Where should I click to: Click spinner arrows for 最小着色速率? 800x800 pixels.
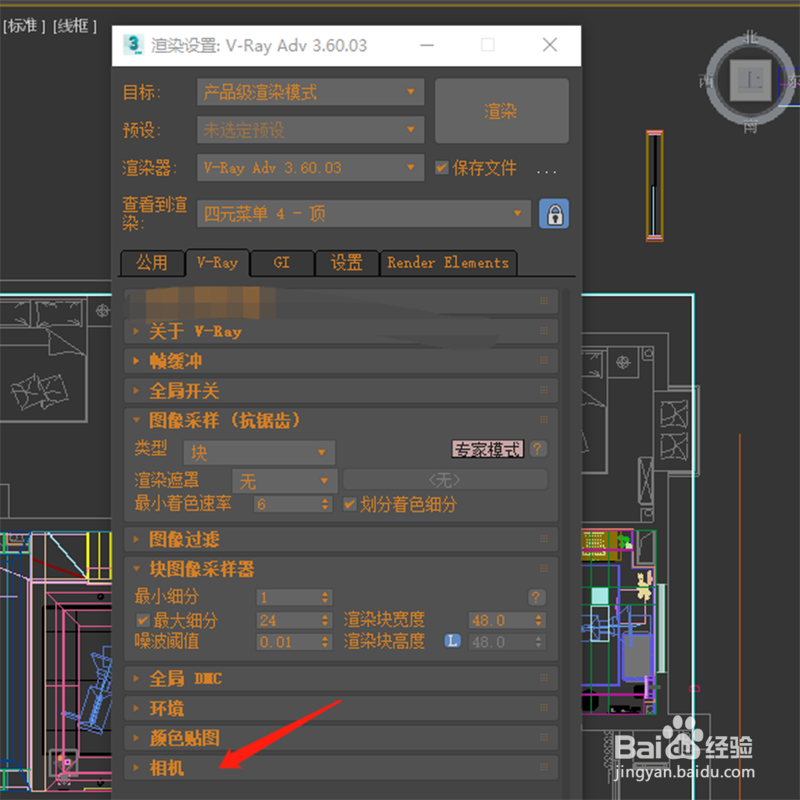tap(326, 504)
